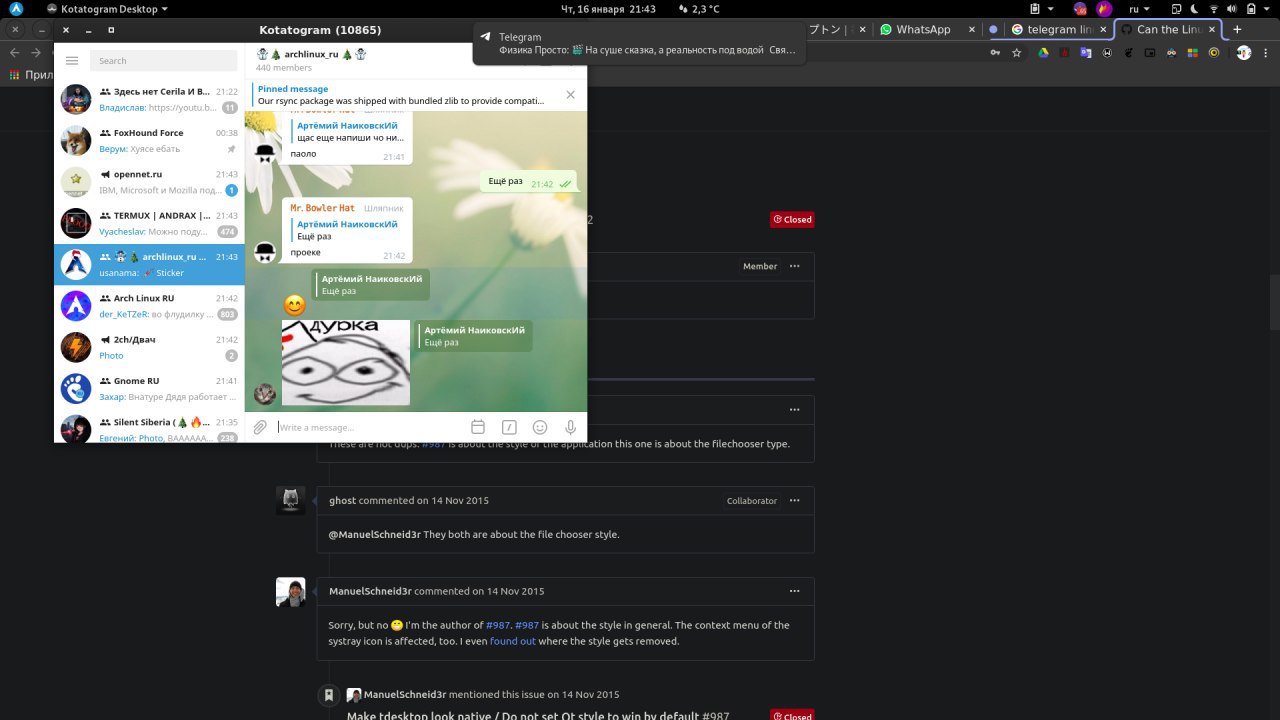Open the options menu on the Member comment

coord(795,266)
